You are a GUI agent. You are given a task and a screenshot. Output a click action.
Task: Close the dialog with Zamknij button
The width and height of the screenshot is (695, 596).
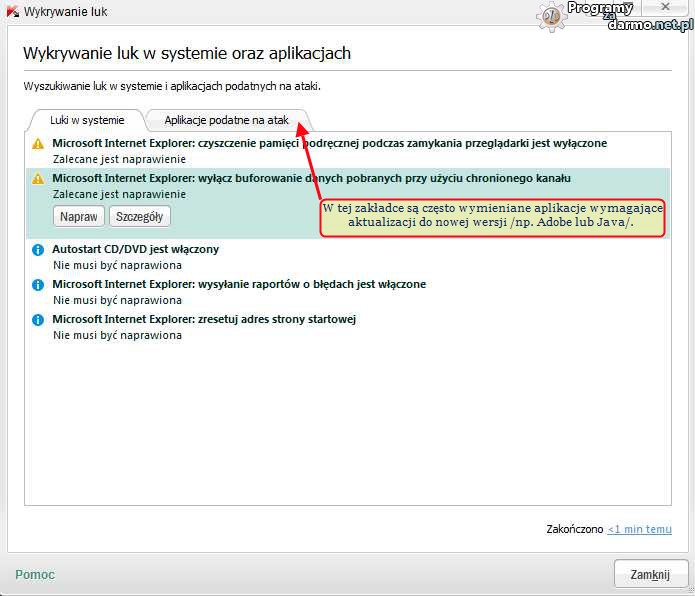point(650,574)
